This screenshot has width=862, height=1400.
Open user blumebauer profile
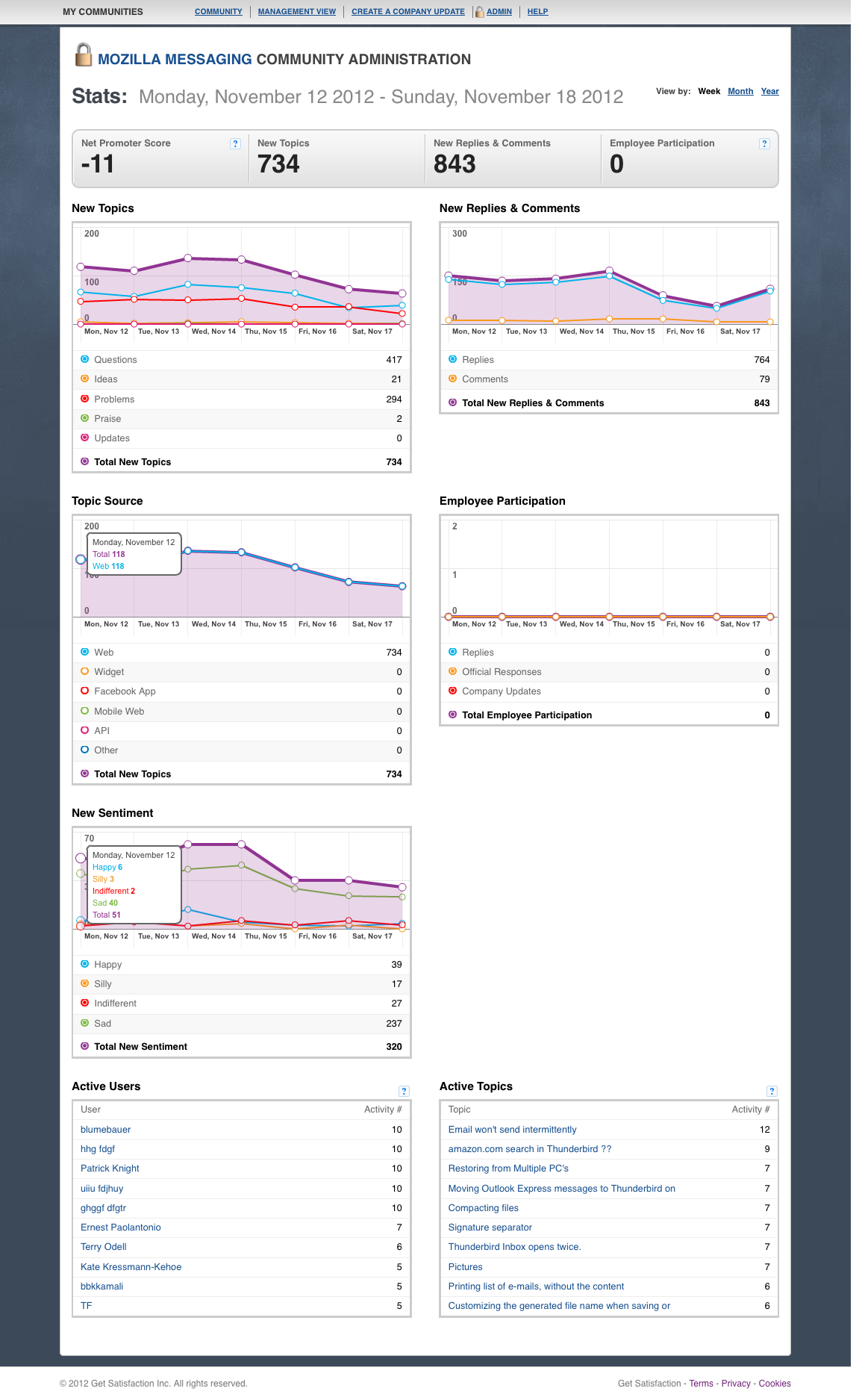(105, 1130)
